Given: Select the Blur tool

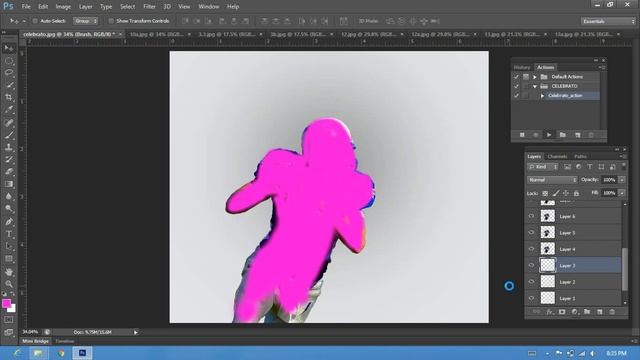Looking at the screenshot, I should pyautogui.click(x=9, y=196).
